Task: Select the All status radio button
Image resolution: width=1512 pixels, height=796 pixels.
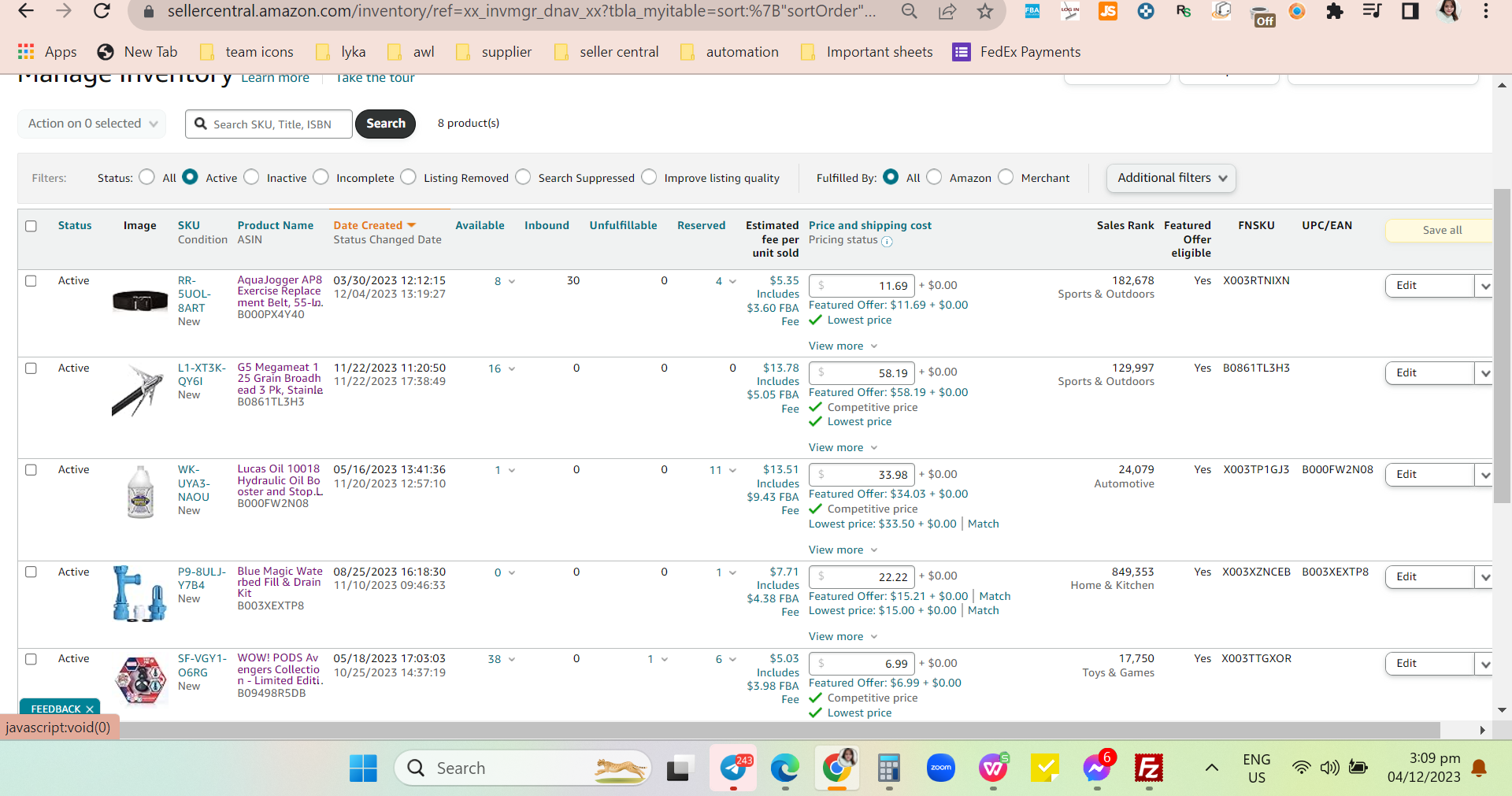Action: click(x=146, y=177)
